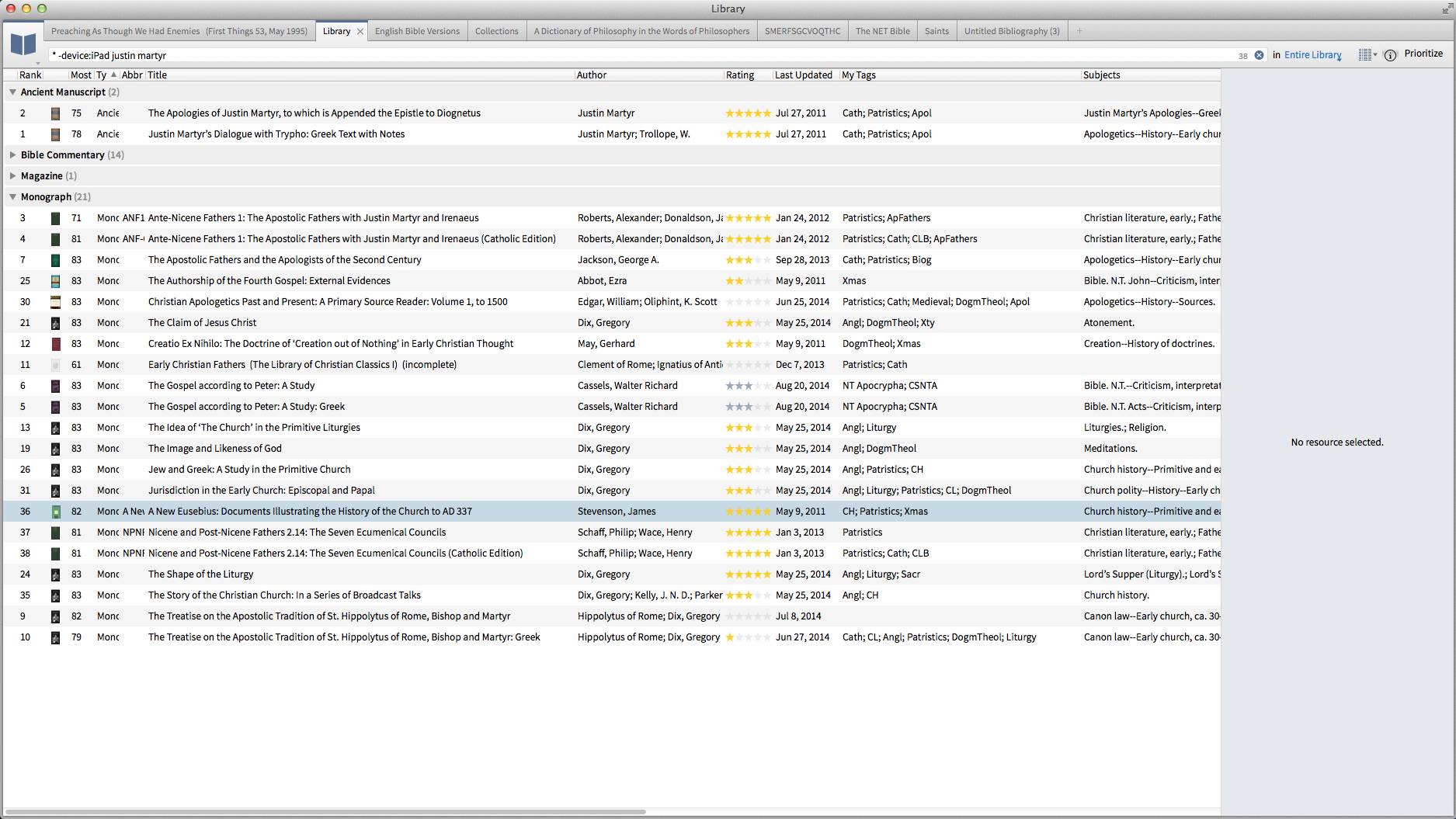Sort by the Author column header
This screenshot has width=1456, height=819.
pos(591,75)
